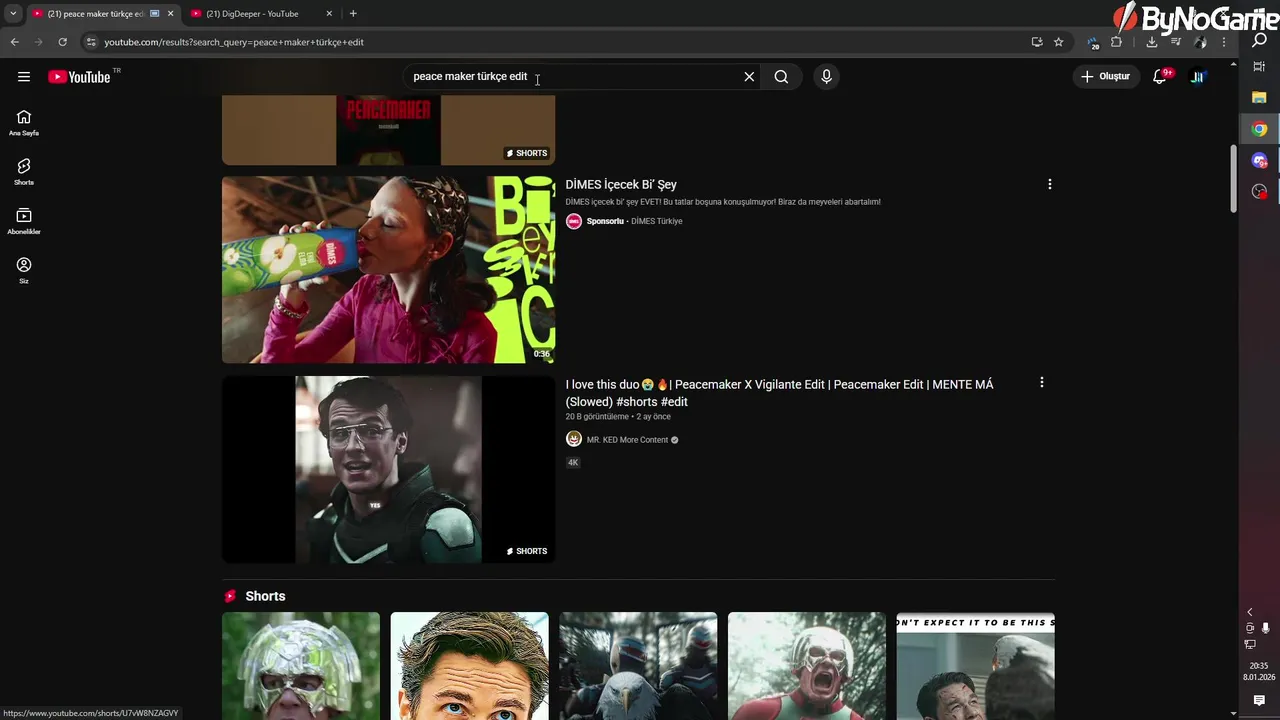Open Abonelikler subscriptions in sidebar
The width and height of the screenshot is (1280, 720).
point(24,221)
